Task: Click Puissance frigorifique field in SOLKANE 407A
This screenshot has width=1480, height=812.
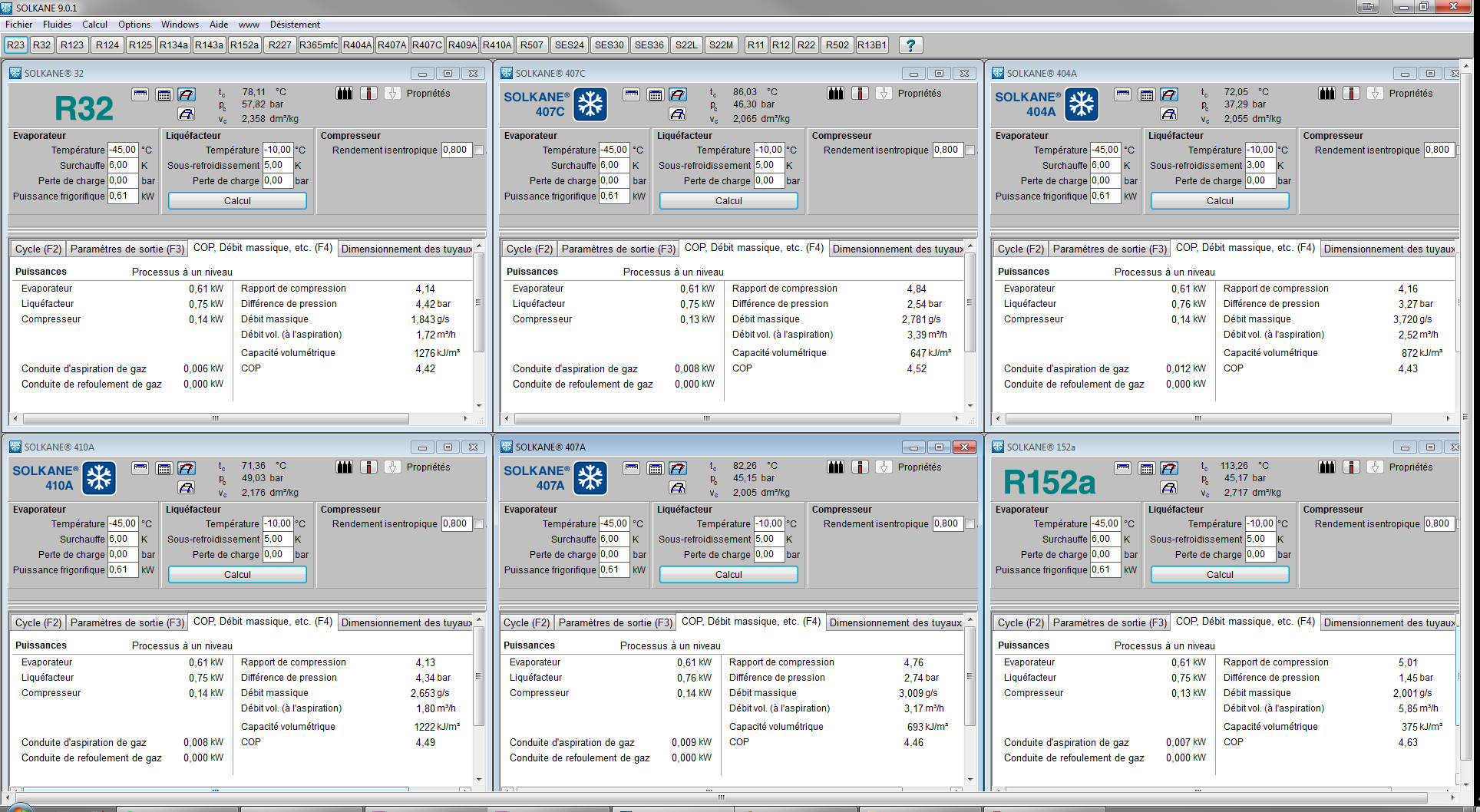Action: pos(614,570)
